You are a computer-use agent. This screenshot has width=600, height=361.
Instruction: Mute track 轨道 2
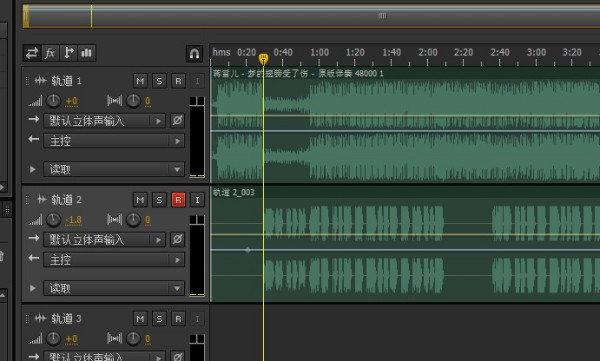pyautogui.click(x=140, y=200)
